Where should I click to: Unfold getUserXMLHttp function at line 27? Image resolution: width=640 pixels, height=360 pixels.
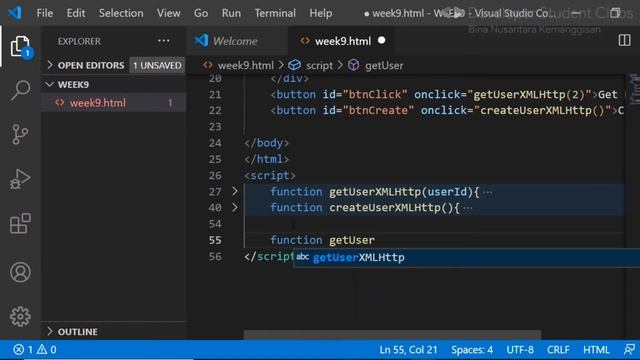pyautogui.click(x=235, y=191)
